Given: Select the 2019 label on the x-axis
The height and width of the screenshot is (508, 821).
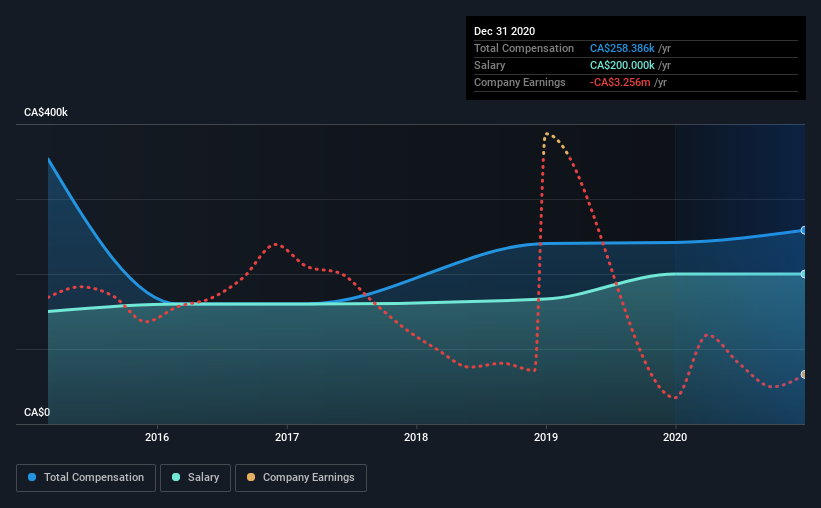Looking at the screenshot, I should (x=546, y=437).
